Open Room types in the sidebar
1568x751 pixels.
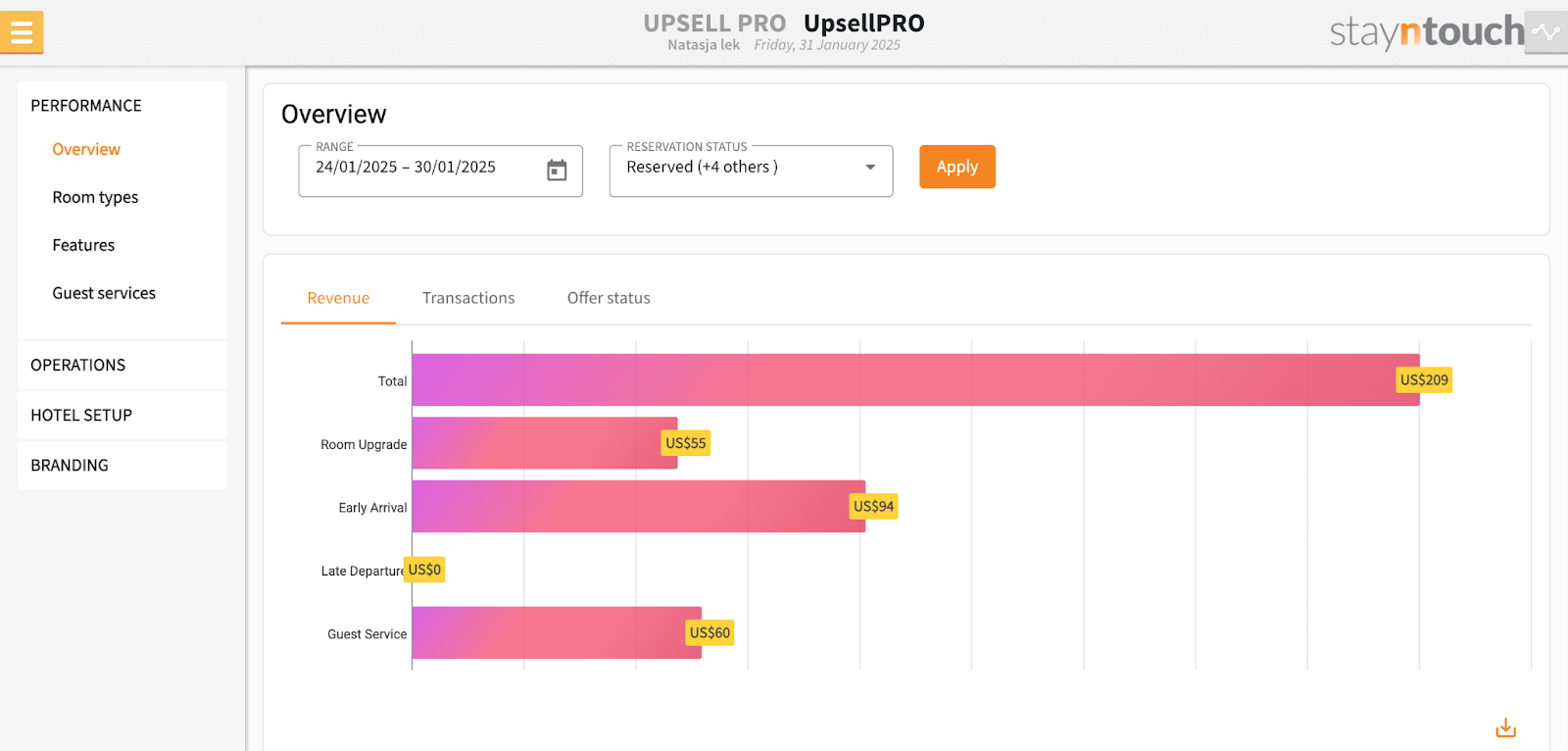click(95, 197)
